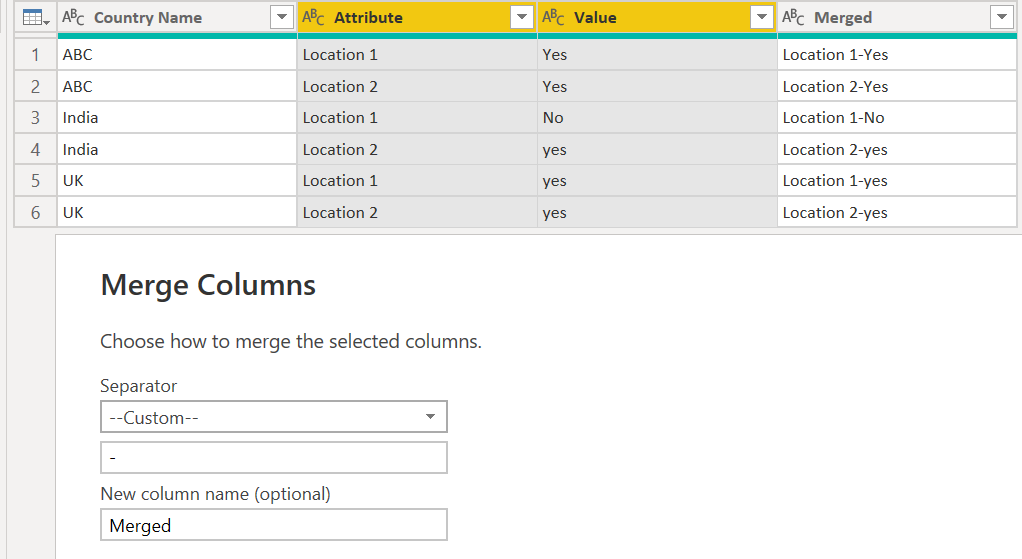Click the ABC cell in row 2
1022x559 pixels.
coord(177,86)
